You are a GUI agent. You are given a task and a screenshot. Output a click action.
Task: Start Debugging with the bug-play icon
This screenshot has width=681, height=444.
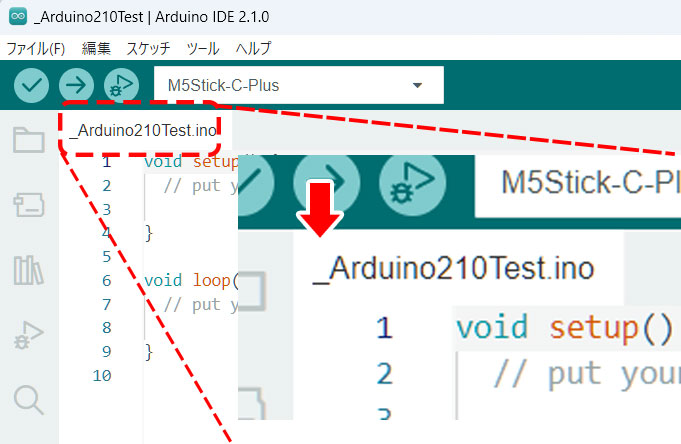[x=122, y=85]
